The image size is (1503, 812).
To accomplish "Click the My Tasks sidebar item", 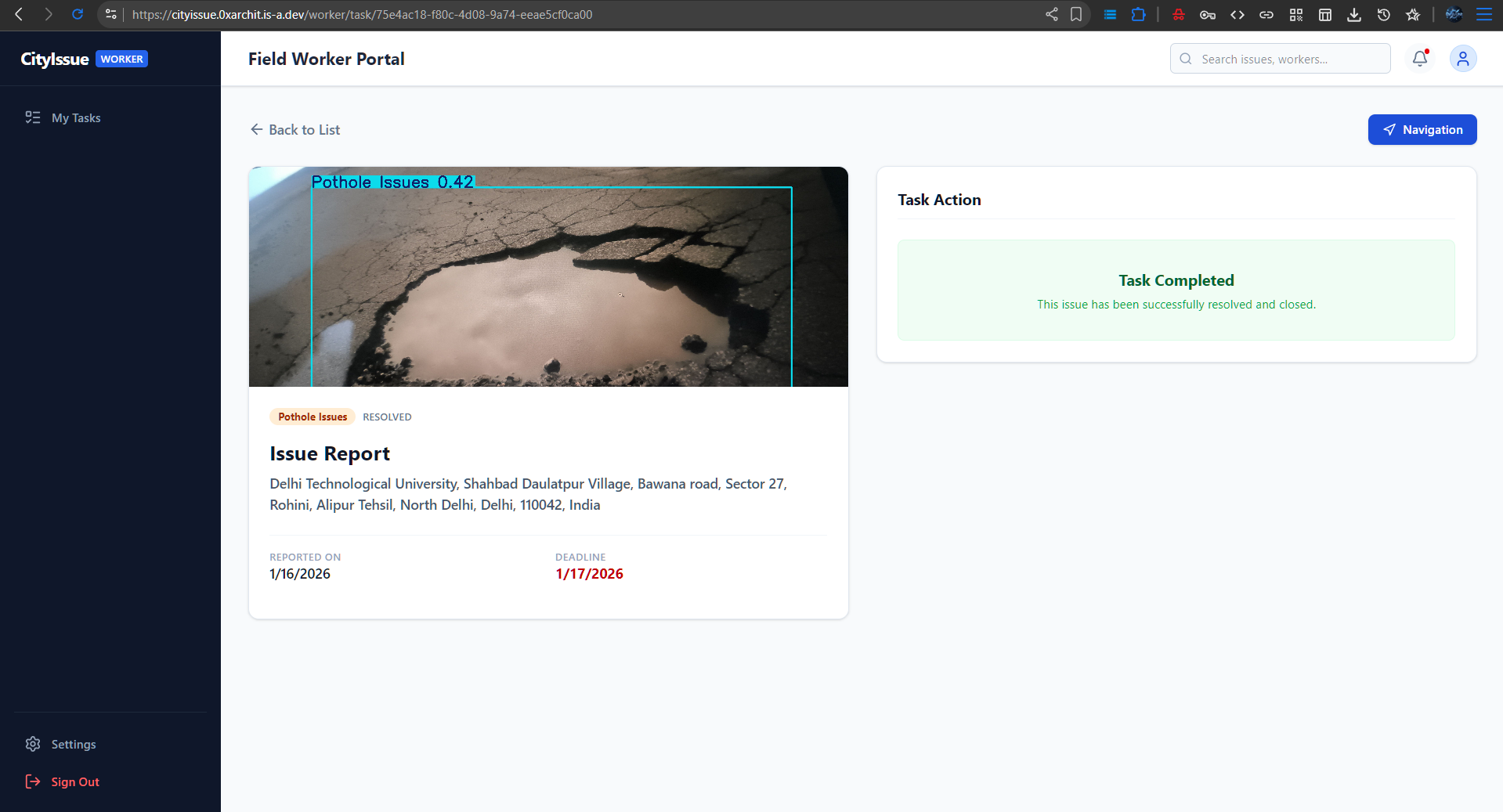I will tap(76, 118).
